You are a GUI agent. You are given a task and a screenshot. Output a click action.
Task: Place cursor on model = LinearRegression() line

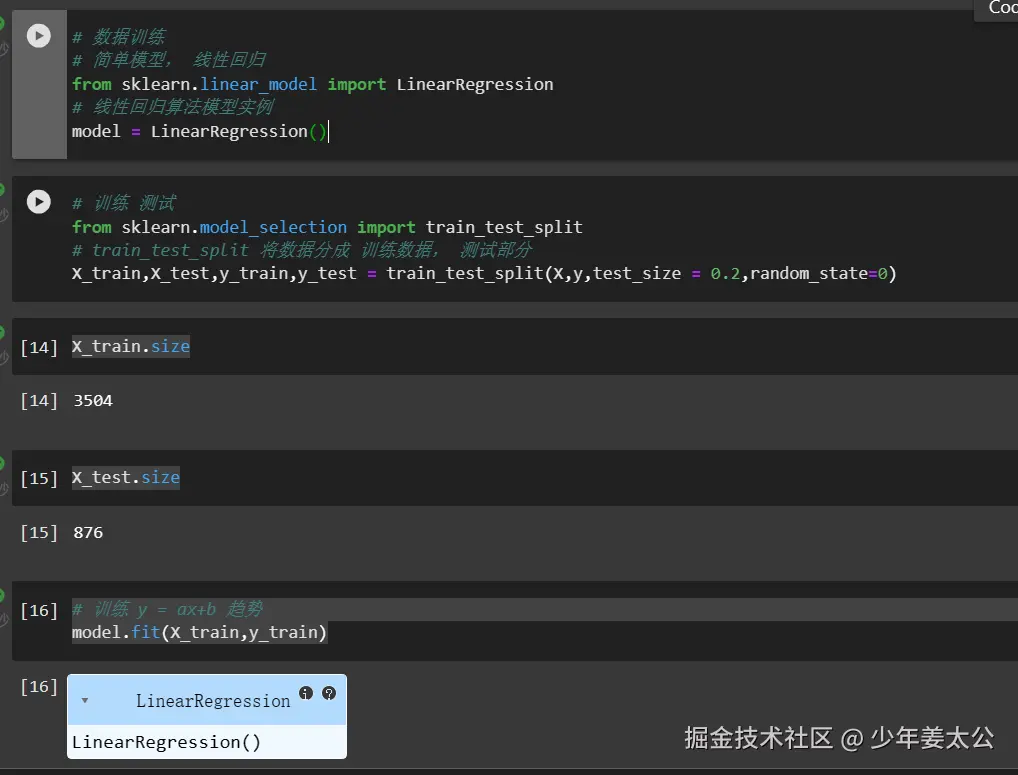tap(199, 131)
